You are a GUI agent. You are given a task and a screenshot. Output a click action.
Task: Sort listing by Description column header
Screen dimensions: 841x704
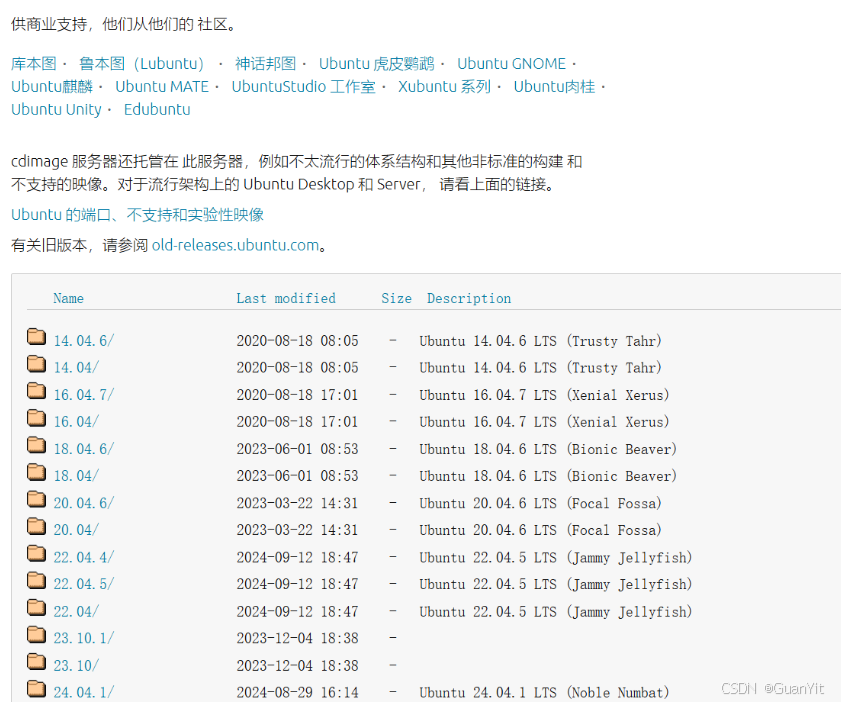[x=469, y=299]
